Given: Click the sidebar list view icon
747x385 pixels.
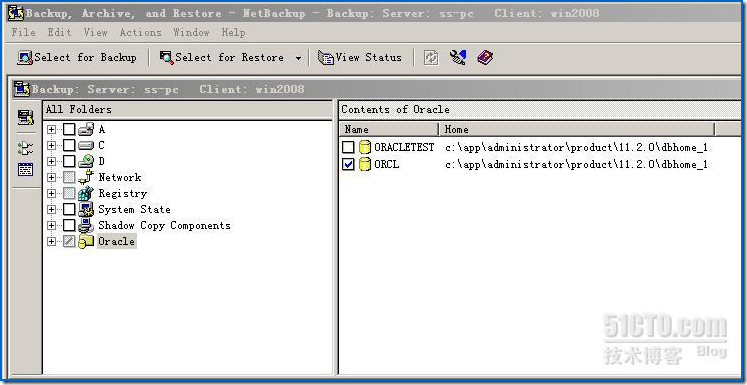Looking at the screenshot, I should [x=25, y=169].
